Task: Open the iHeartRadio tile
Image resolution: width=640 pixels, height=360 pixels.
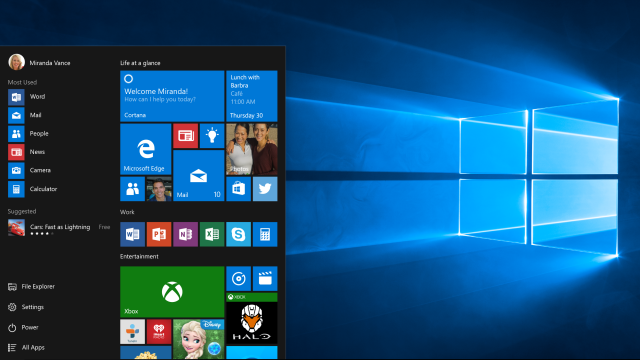Action: tap(159, 331)
